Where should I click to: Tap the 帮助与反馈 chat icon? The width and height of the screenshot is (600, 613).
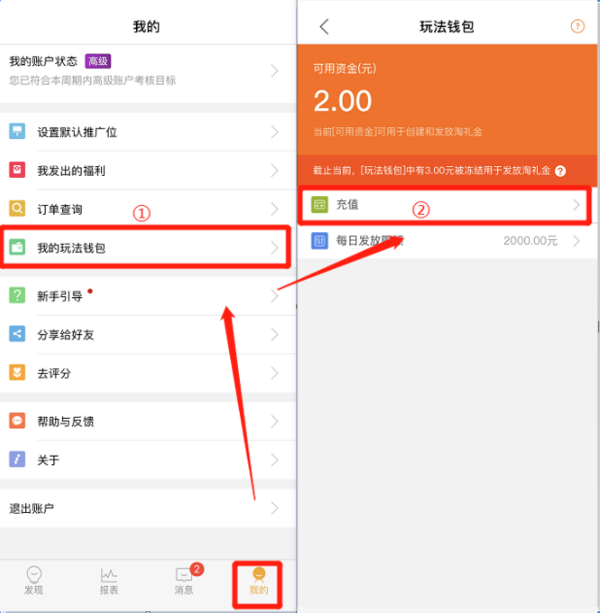17,421
